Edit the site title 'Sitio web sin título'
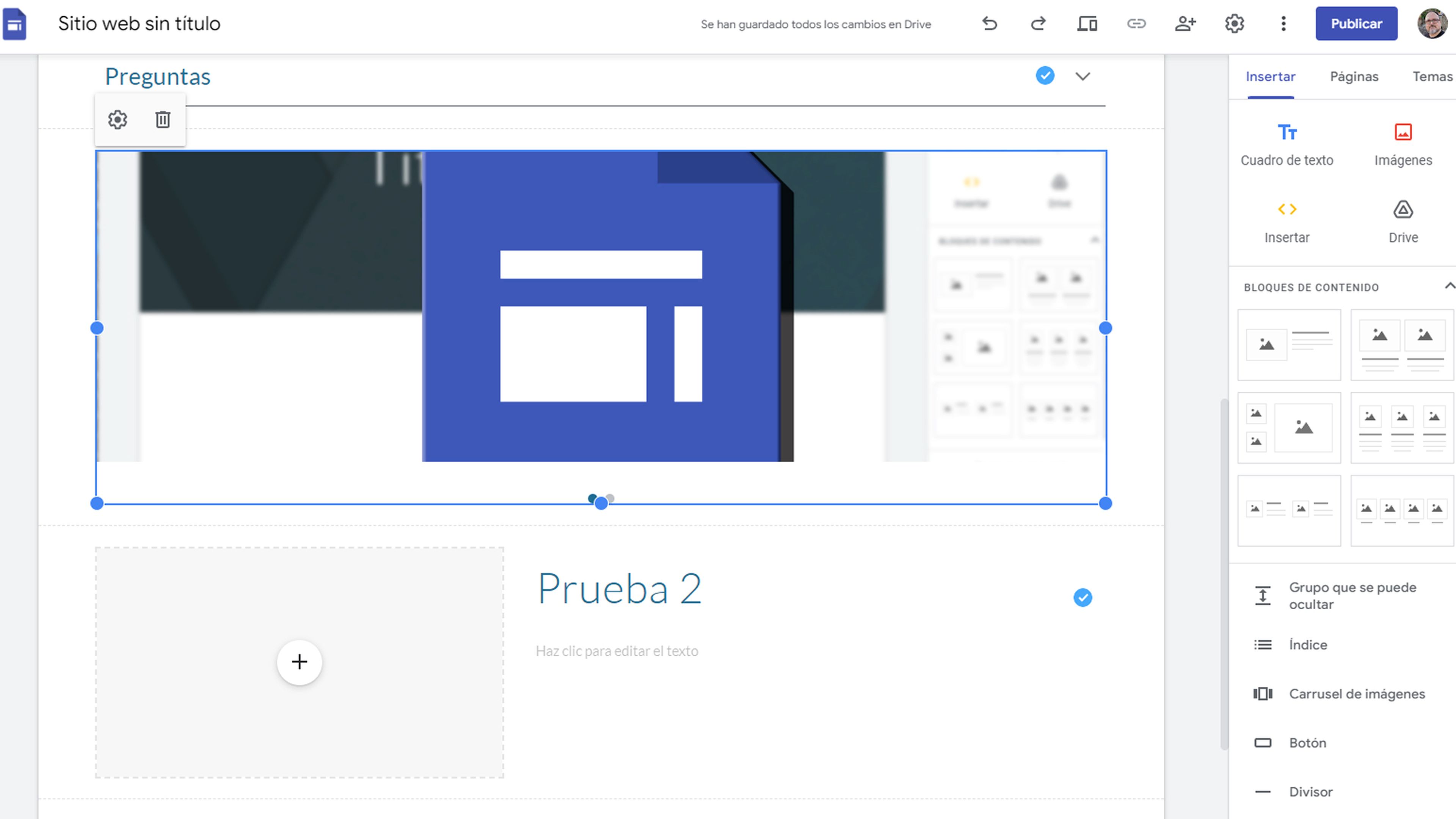Image resolution: width=1456 pixels, height=819 pixels. pos(139,24)
